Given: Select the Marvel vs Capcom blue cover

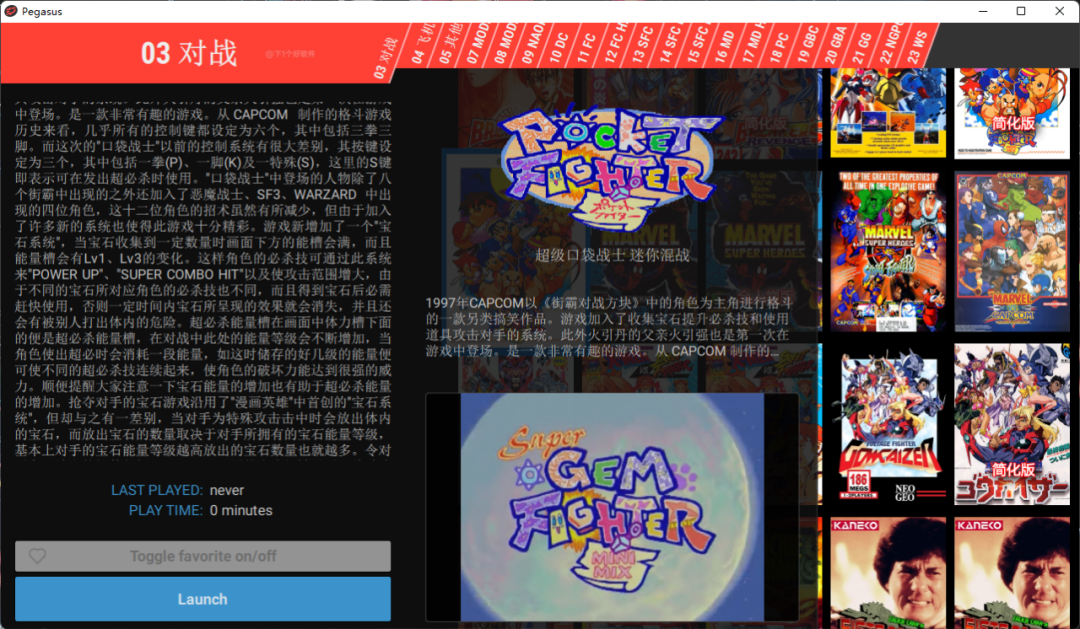Looking at the screenshot, I should (1012, 251).
